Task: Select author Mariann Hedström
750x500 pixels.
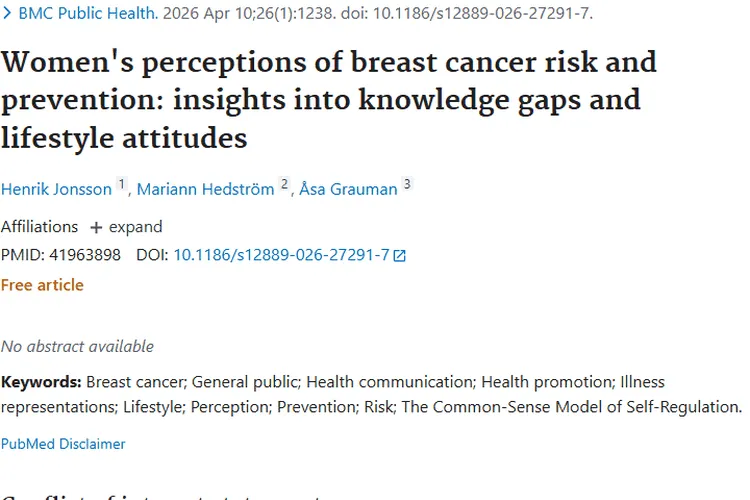Action: click(x=205, y=189)
